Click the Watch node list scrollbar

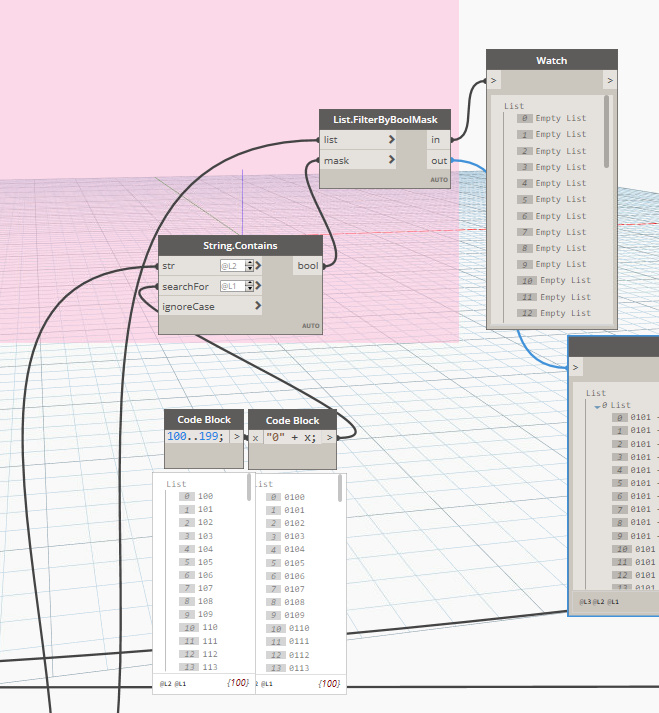pyautogui.click(x=606, y=132)
